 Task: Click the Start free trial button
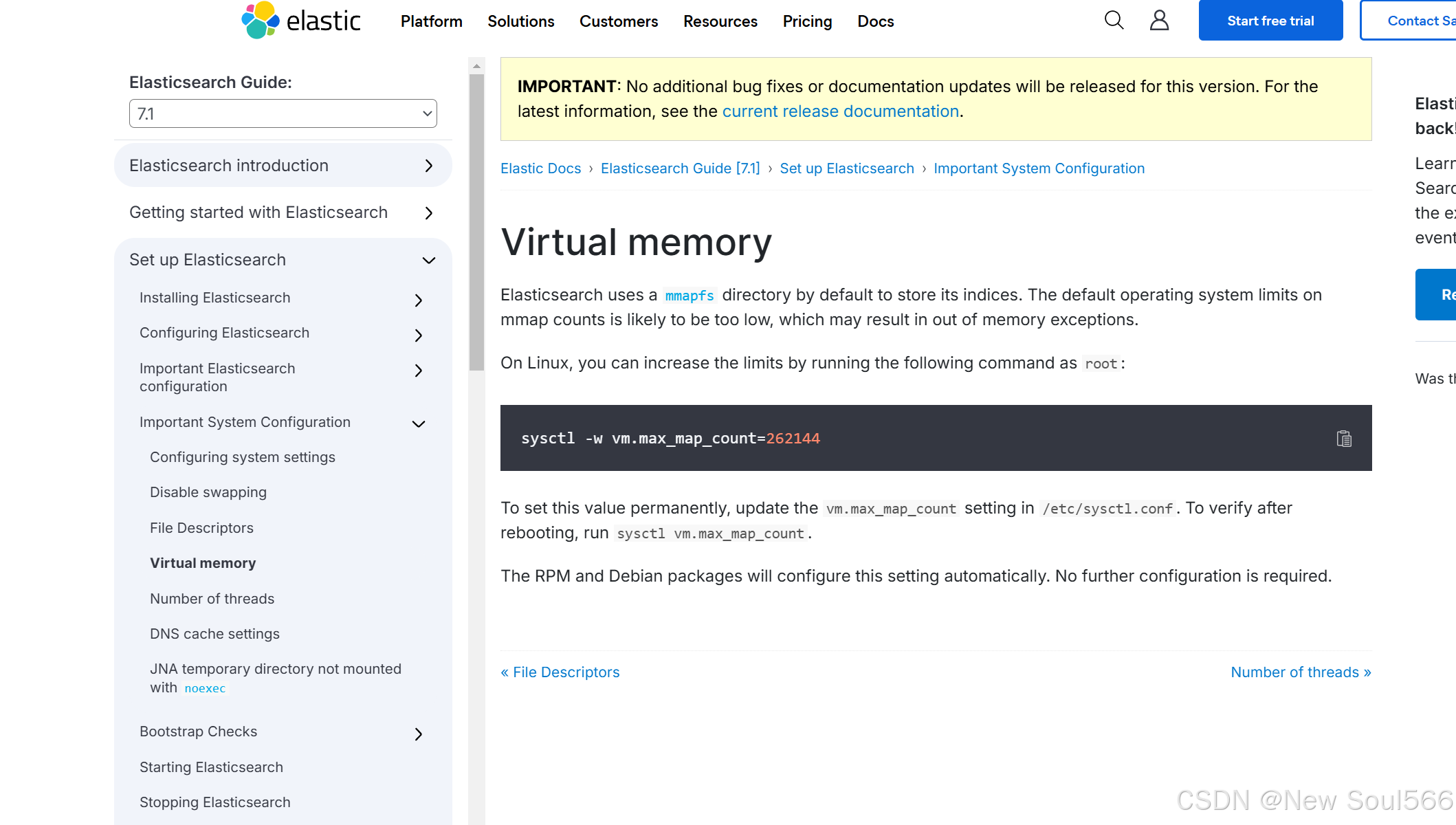tap(1270, 20)
